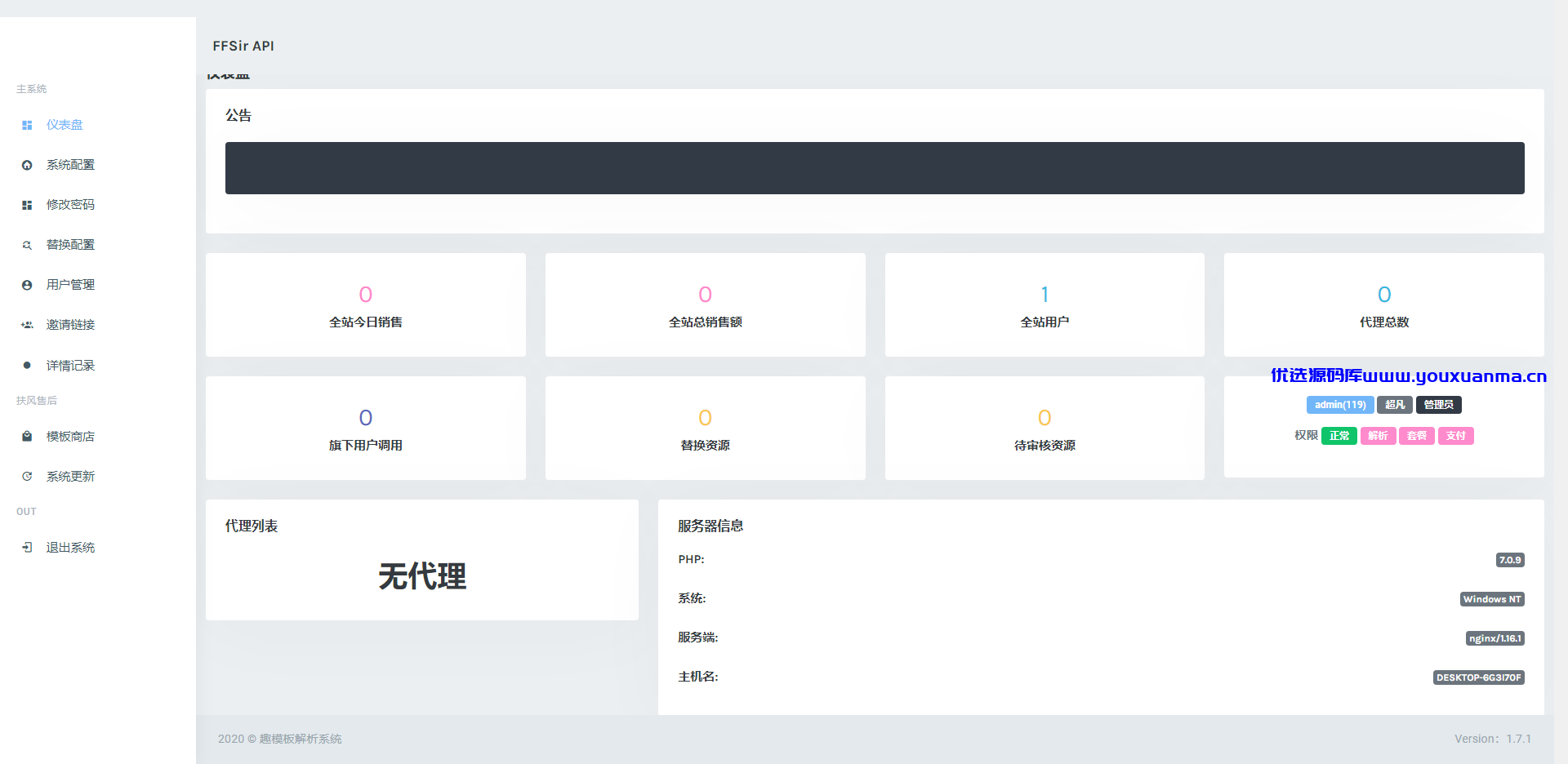The width and height of the screenshot is (1568, 764).
Task: Click the user avatar icon beside 用户管理
Action: pyautogui.click(x=27, y=285)
